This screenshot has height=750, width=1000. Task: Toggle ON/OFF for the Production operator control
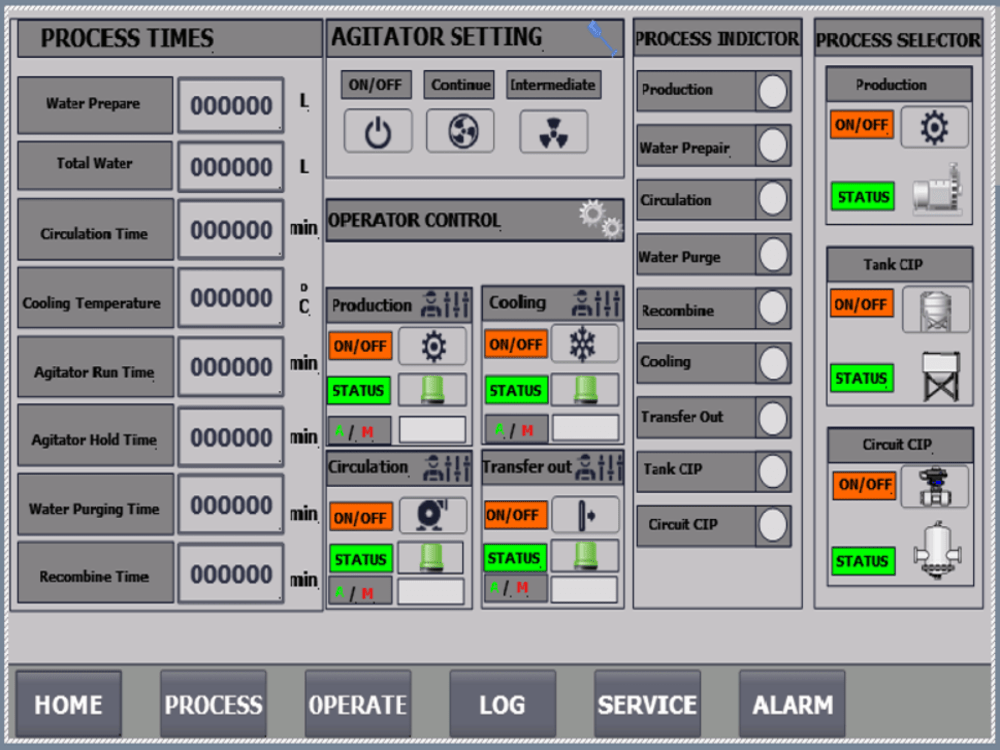360,345
